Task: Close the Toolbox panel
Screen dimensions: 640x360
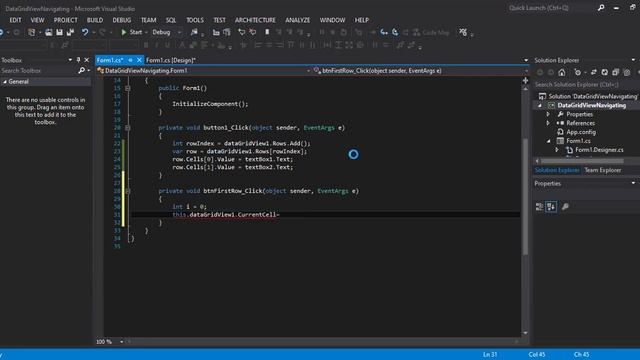Action: click(87, 60)
